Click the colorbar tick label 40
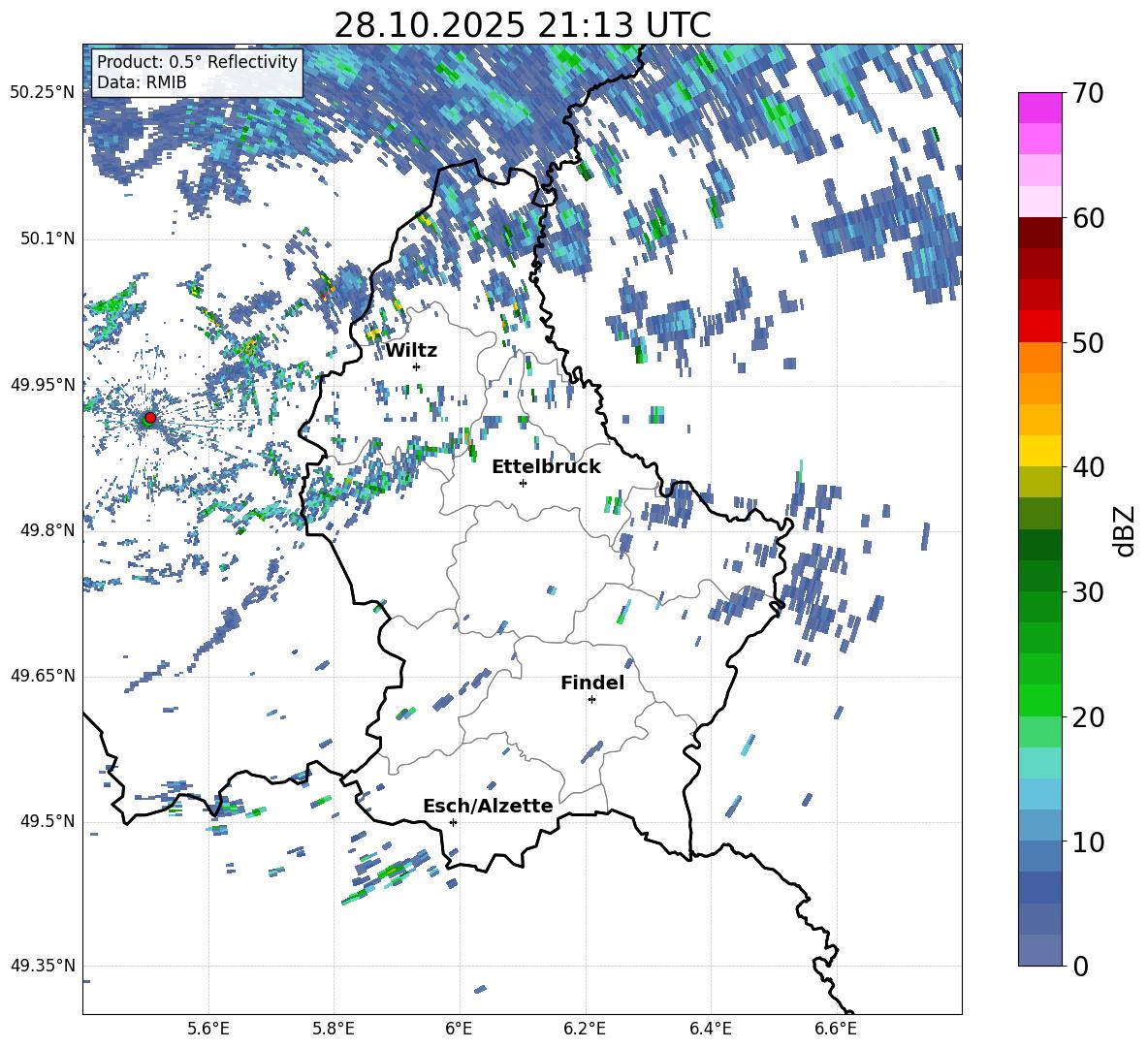 click(1088, 467)
